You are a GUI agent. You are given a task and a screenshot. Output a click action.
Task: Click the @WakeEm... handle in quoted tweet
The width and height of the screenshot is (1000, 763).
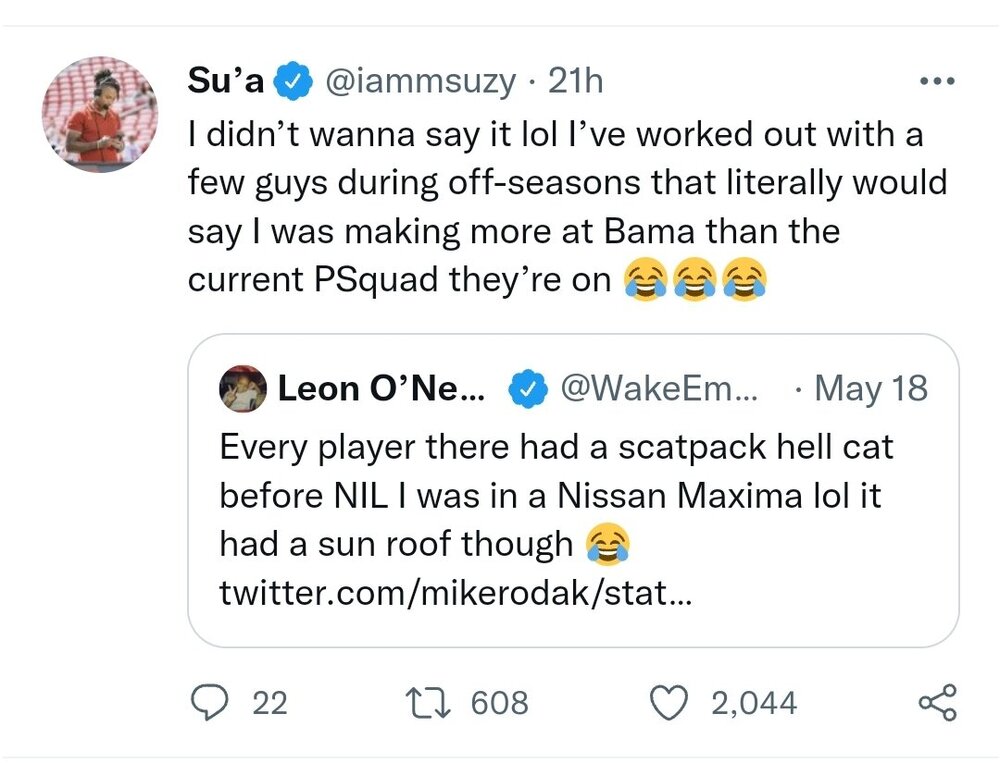659,388
